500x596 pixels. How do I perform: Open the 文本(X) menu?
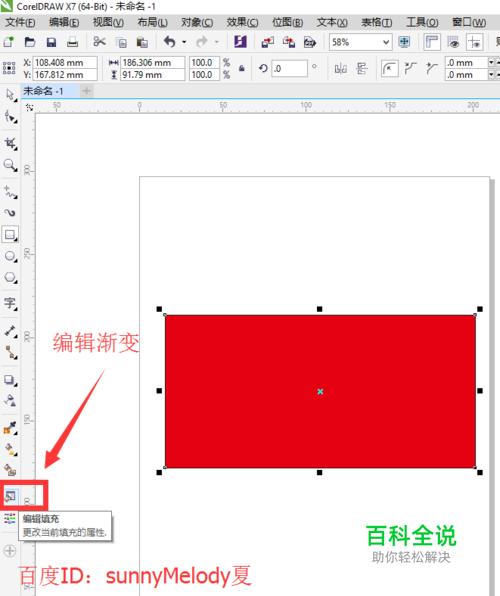332,22
